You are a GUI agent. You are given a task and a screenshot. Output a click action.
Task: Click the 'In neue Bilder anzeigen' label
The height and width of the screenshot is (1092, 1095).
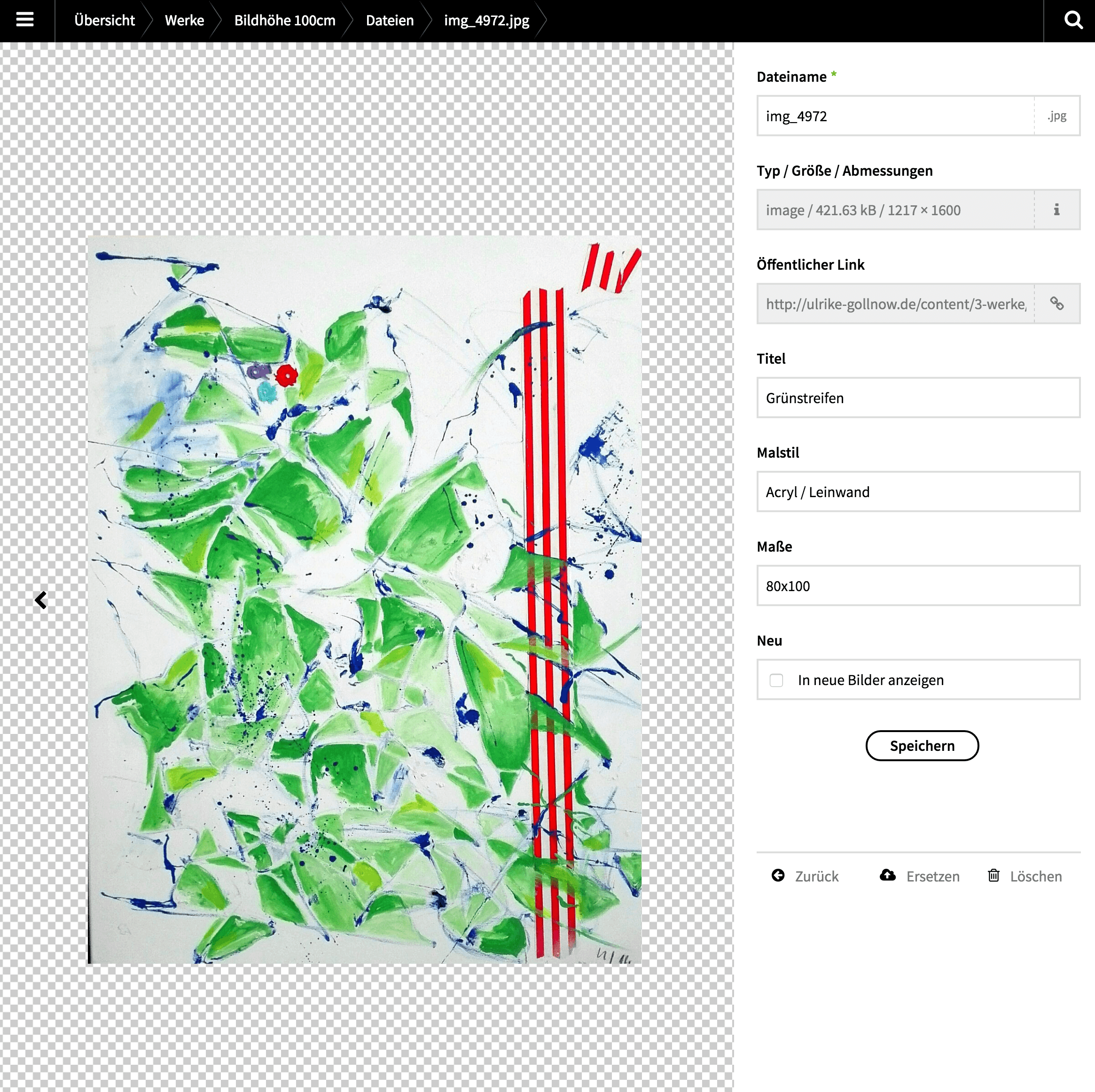click(870, 680)
